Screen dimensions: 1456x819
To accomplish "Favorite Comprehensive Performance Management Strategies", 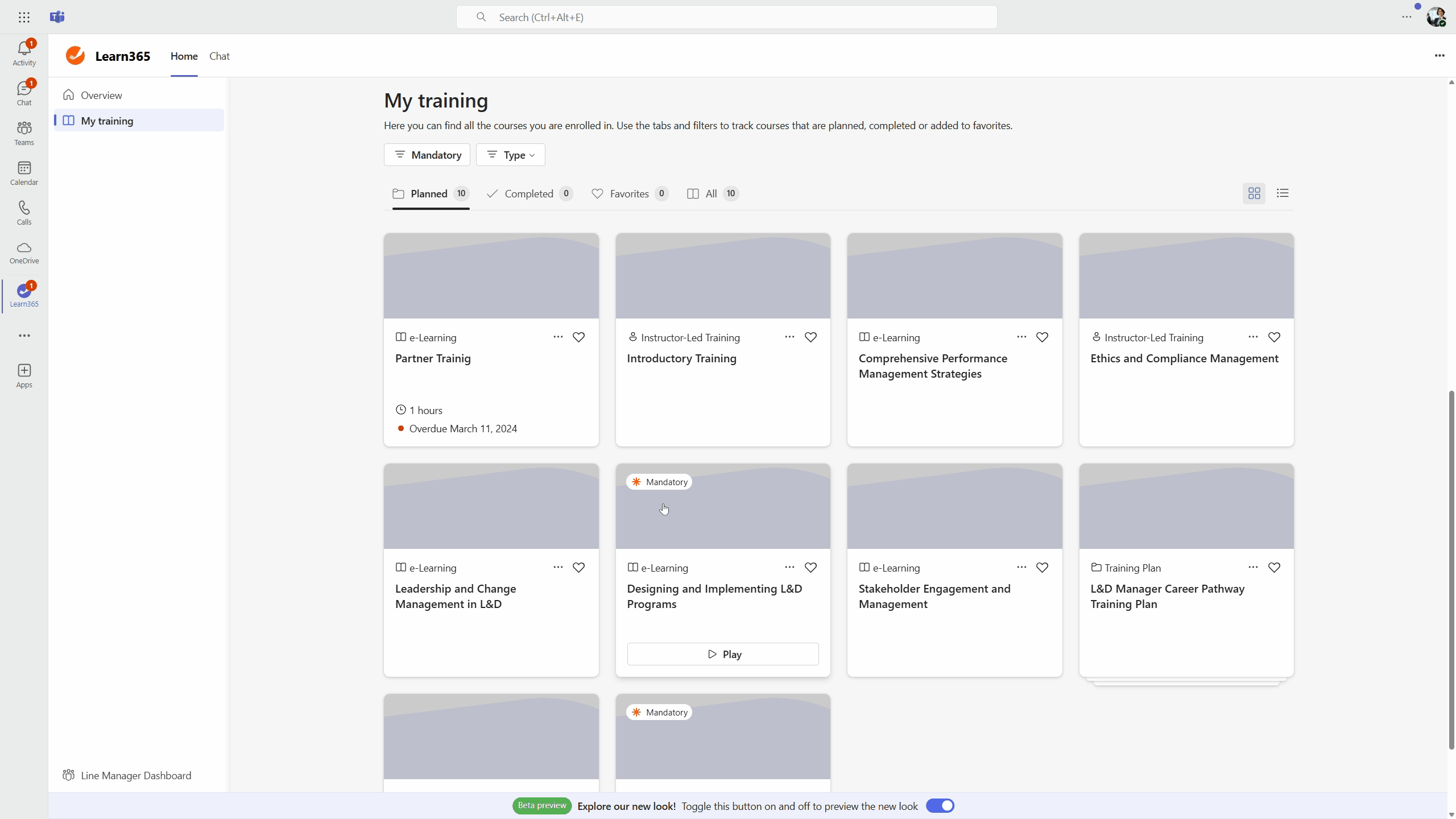I will pyautogui.click(x=1042, y=337).
